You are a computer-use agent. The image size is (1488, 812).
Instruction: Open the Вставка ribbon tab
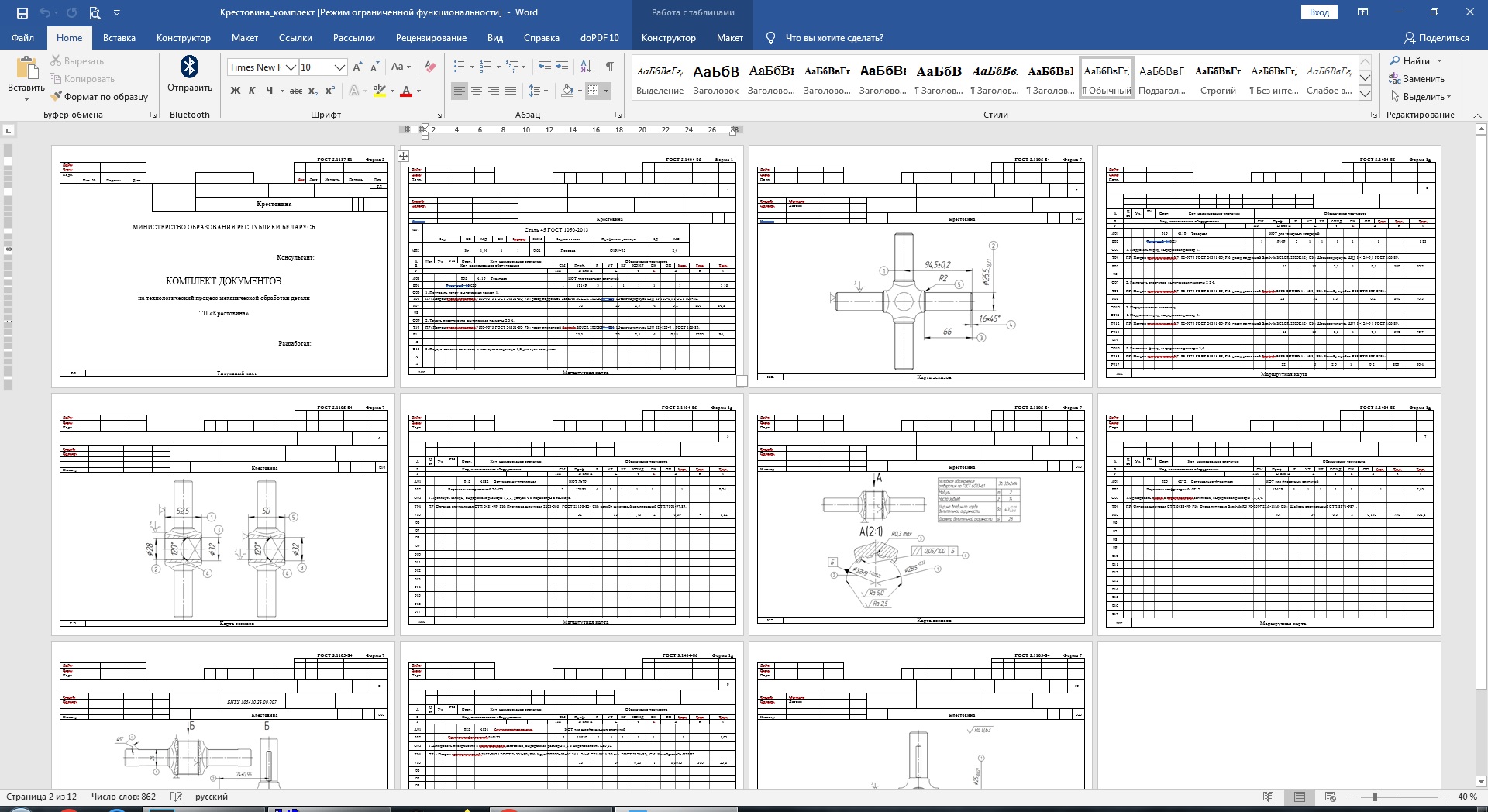tap(119, 38)
